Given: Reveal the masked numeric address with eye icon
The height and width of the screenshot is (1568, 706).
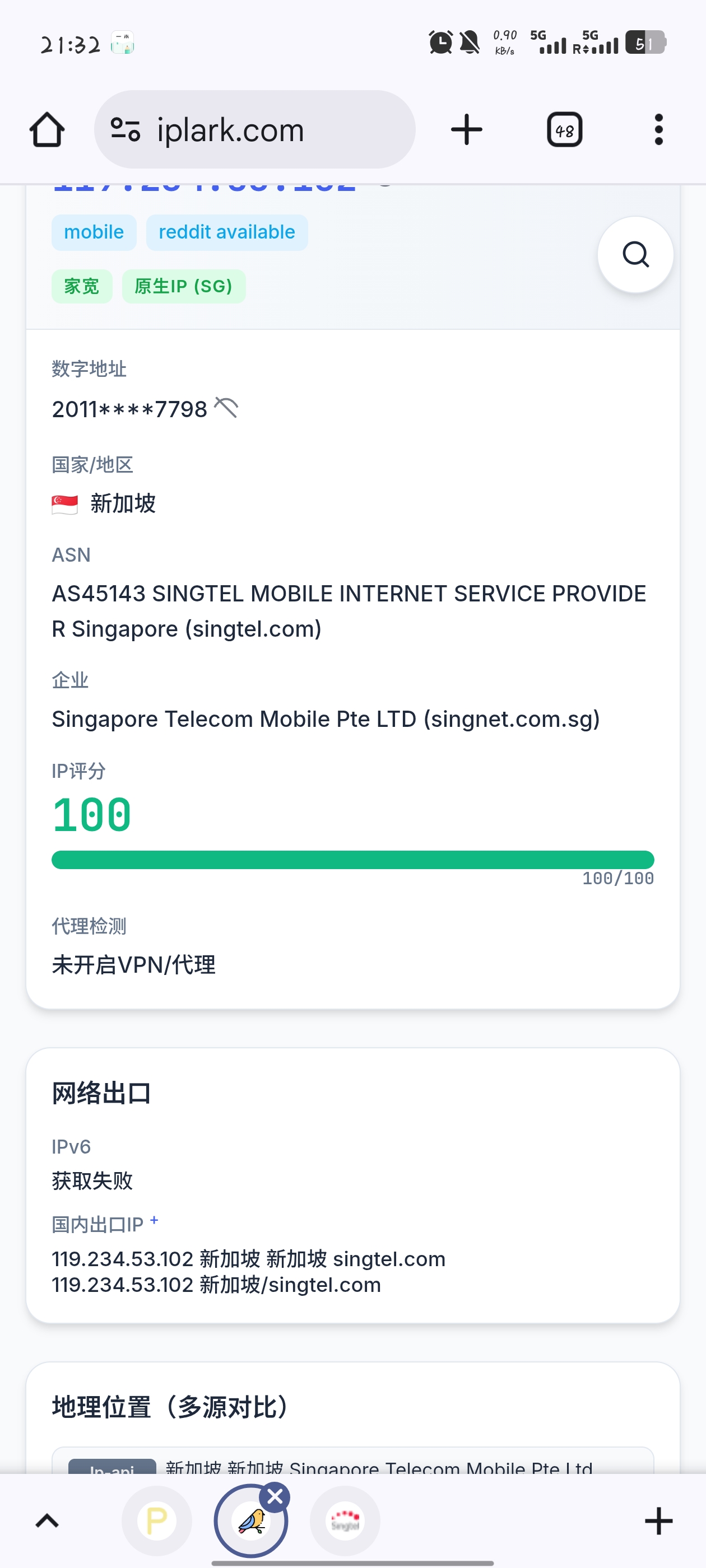Looking at the screenshot, I should click(x=226, y=408).
